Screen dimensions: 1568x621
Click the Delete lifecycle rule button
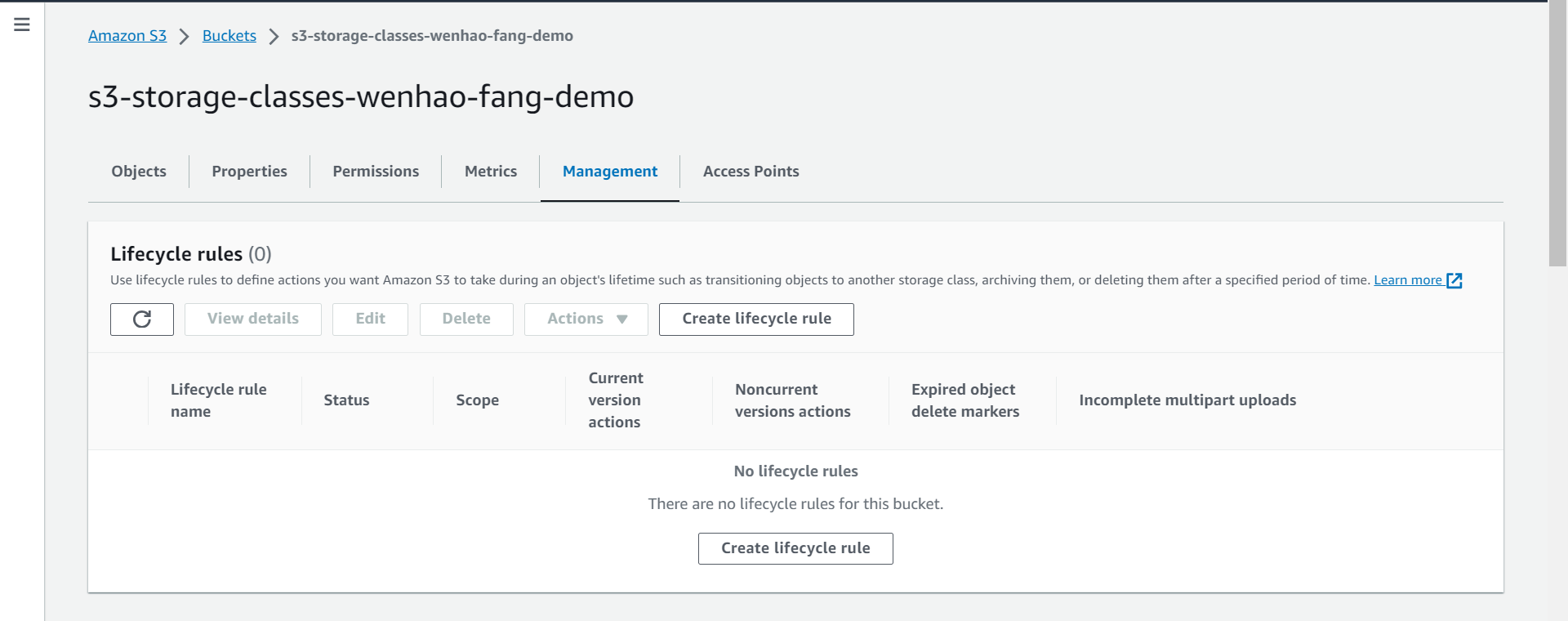coord(466,319)
